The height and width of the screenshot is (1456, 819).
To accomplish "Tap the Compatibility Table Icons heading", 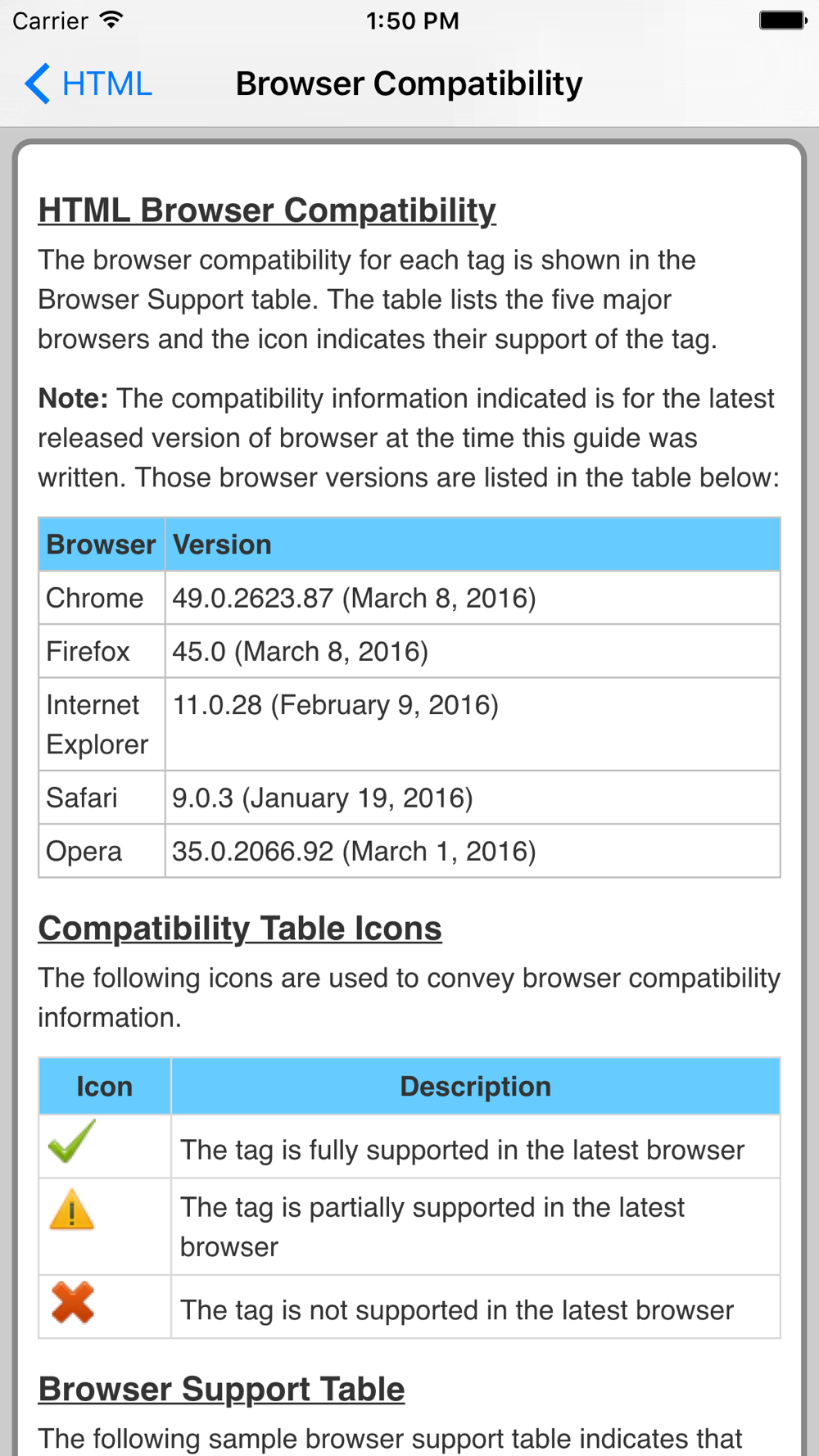I will (240, 929).
